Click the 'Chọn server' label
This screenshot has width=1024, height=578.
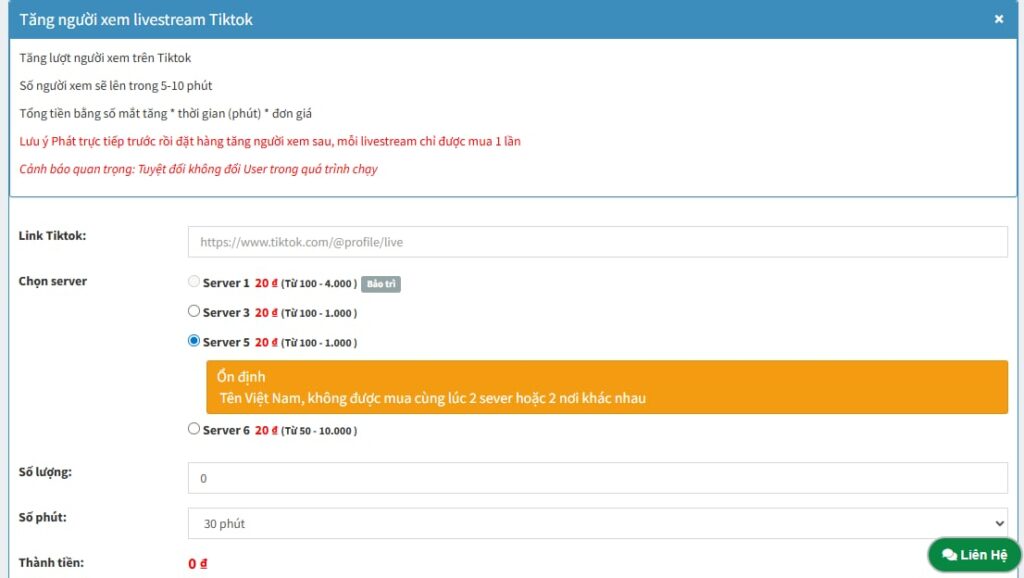[x=52, y=281]
